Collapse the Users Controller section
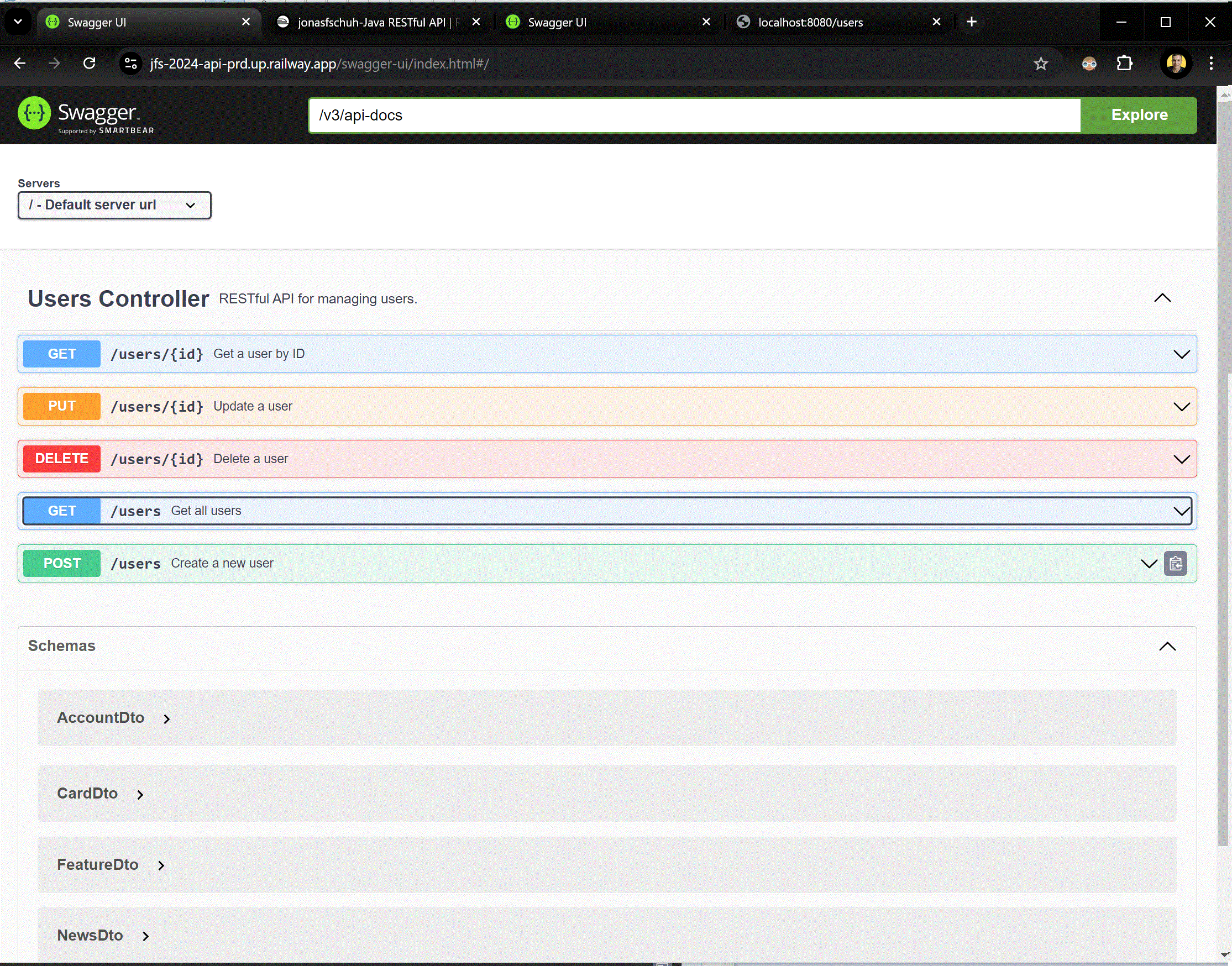The width and height of the screenshot is (1232, 966). point(1162,298)
